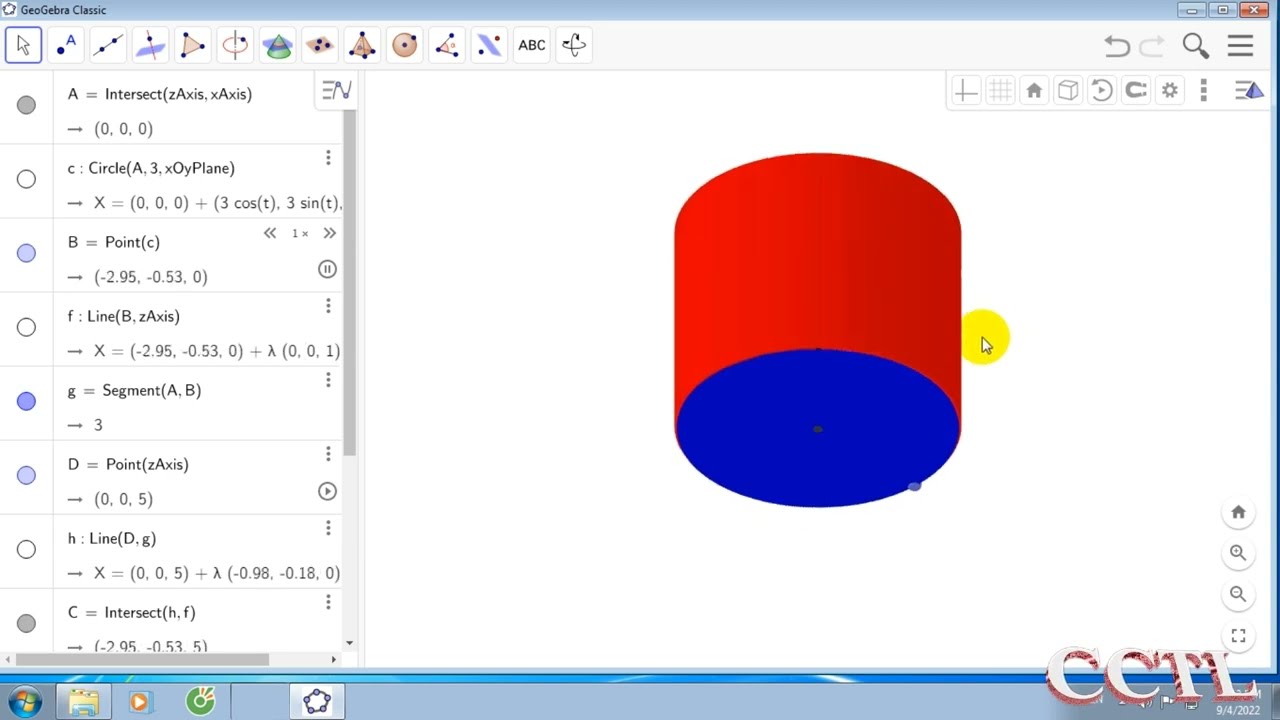This screenshot has height=720, width=1280.
Task: Select the Rotate 3D Graphics View tool
Action: pyautogui.click(x=574, y=45)
